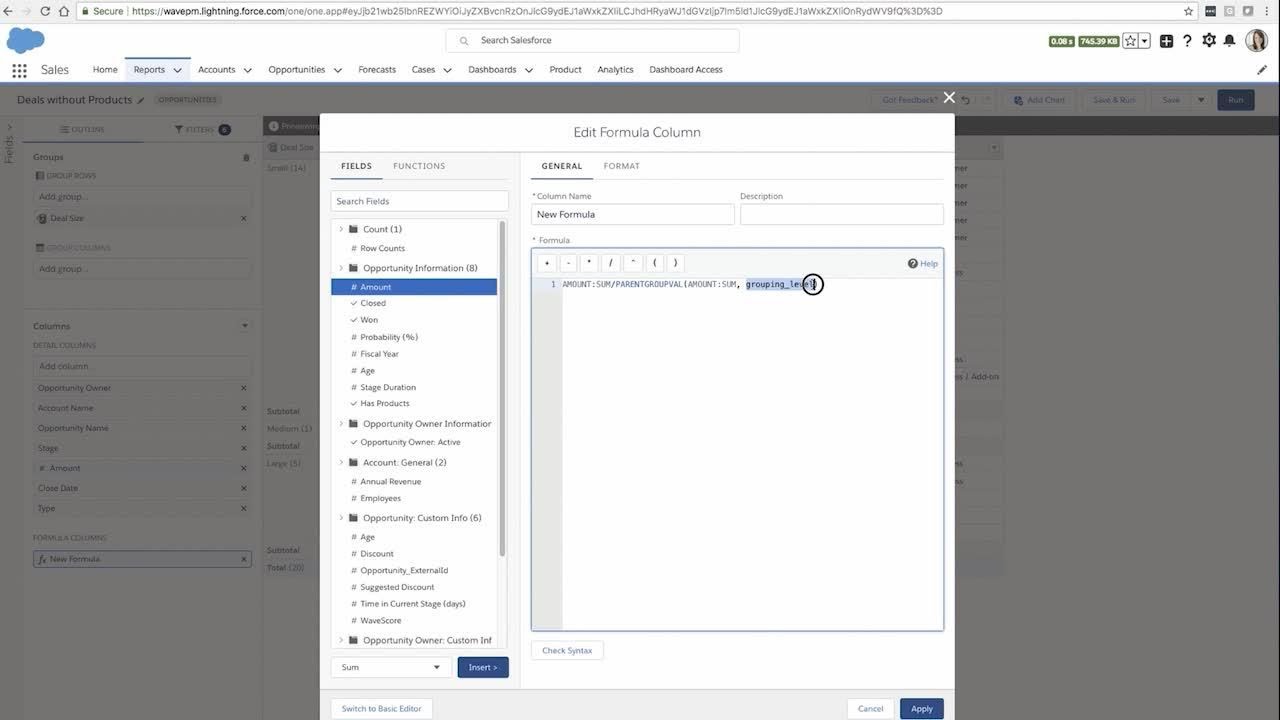
Task: Open the global actions plus icon
Action: 1166,41
